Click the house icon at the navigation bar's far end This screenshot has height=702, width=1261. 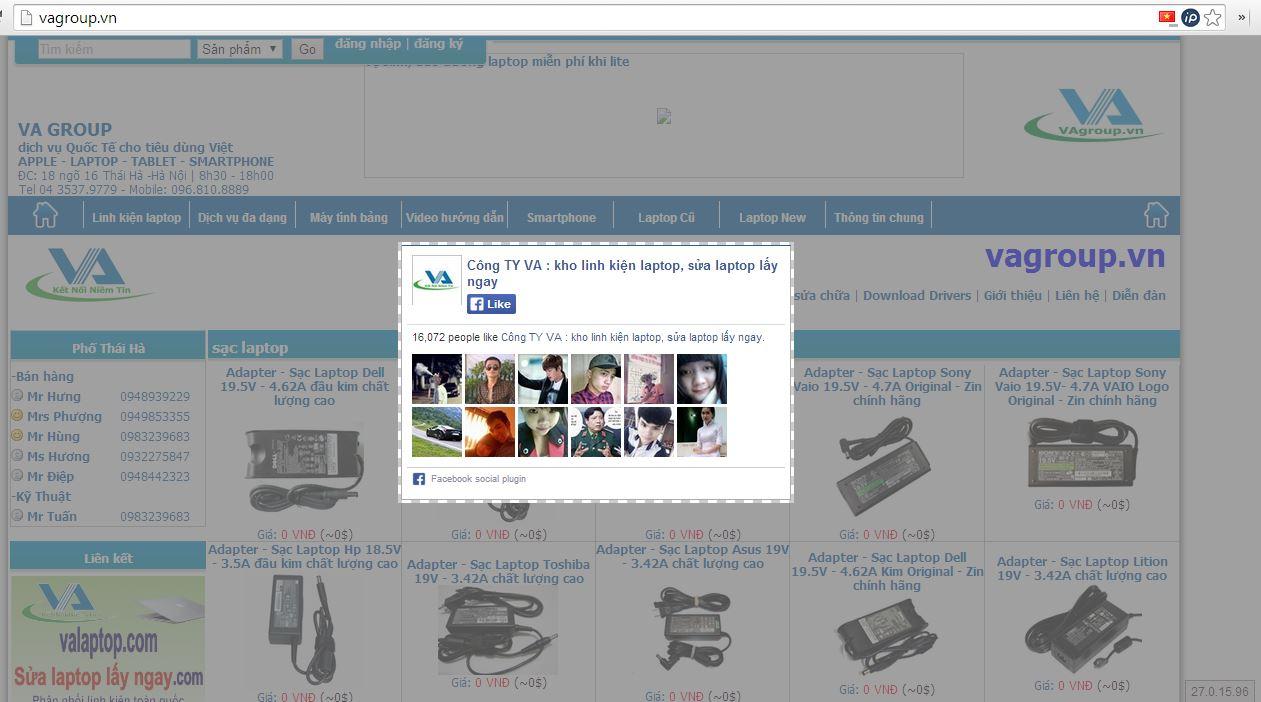[1156, 215]
